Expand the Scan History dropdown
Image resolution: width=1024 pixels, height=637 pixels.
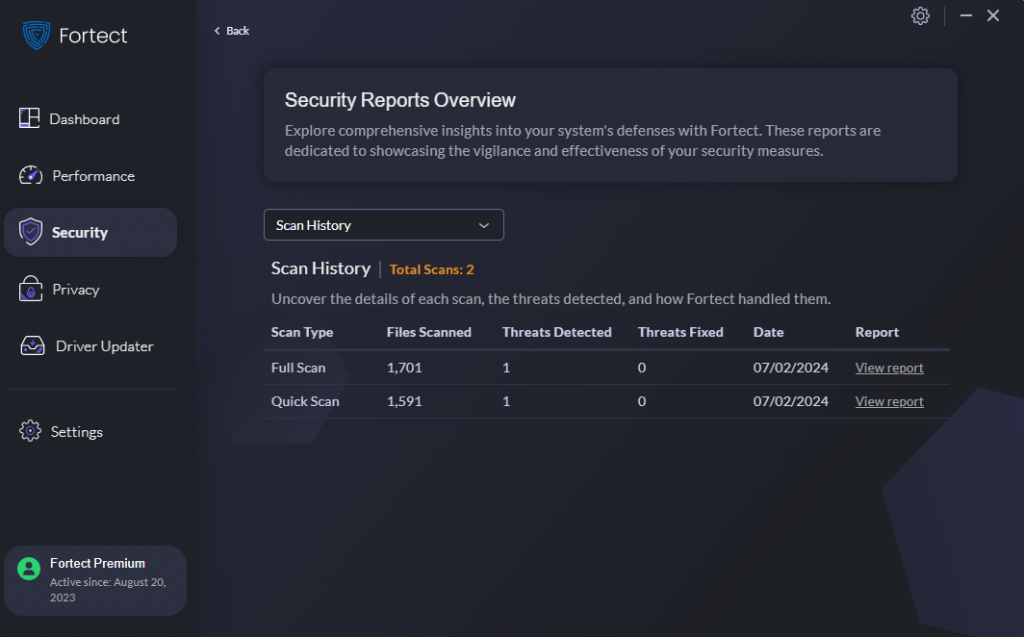pos(383,225)
